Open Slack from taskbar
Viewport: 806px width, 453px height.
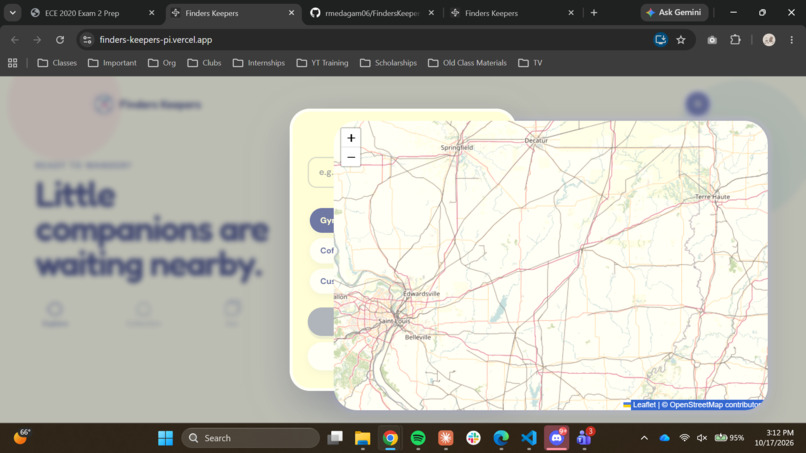click(473, 438)
